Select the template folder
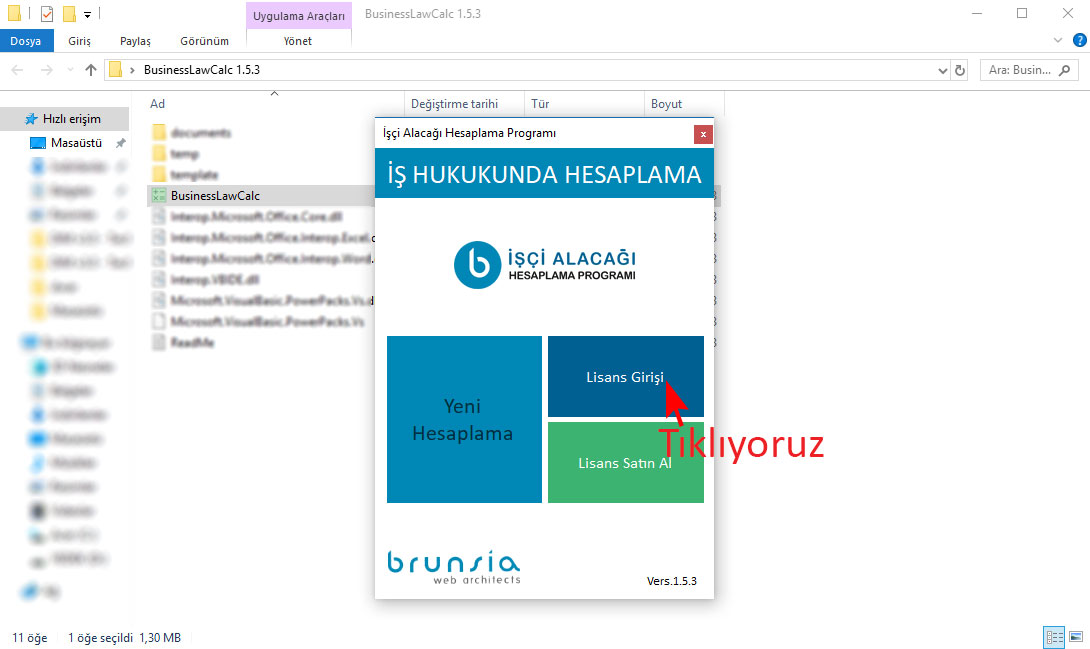1090x649 pixels. pyautogui.click(x=194, y=174)
